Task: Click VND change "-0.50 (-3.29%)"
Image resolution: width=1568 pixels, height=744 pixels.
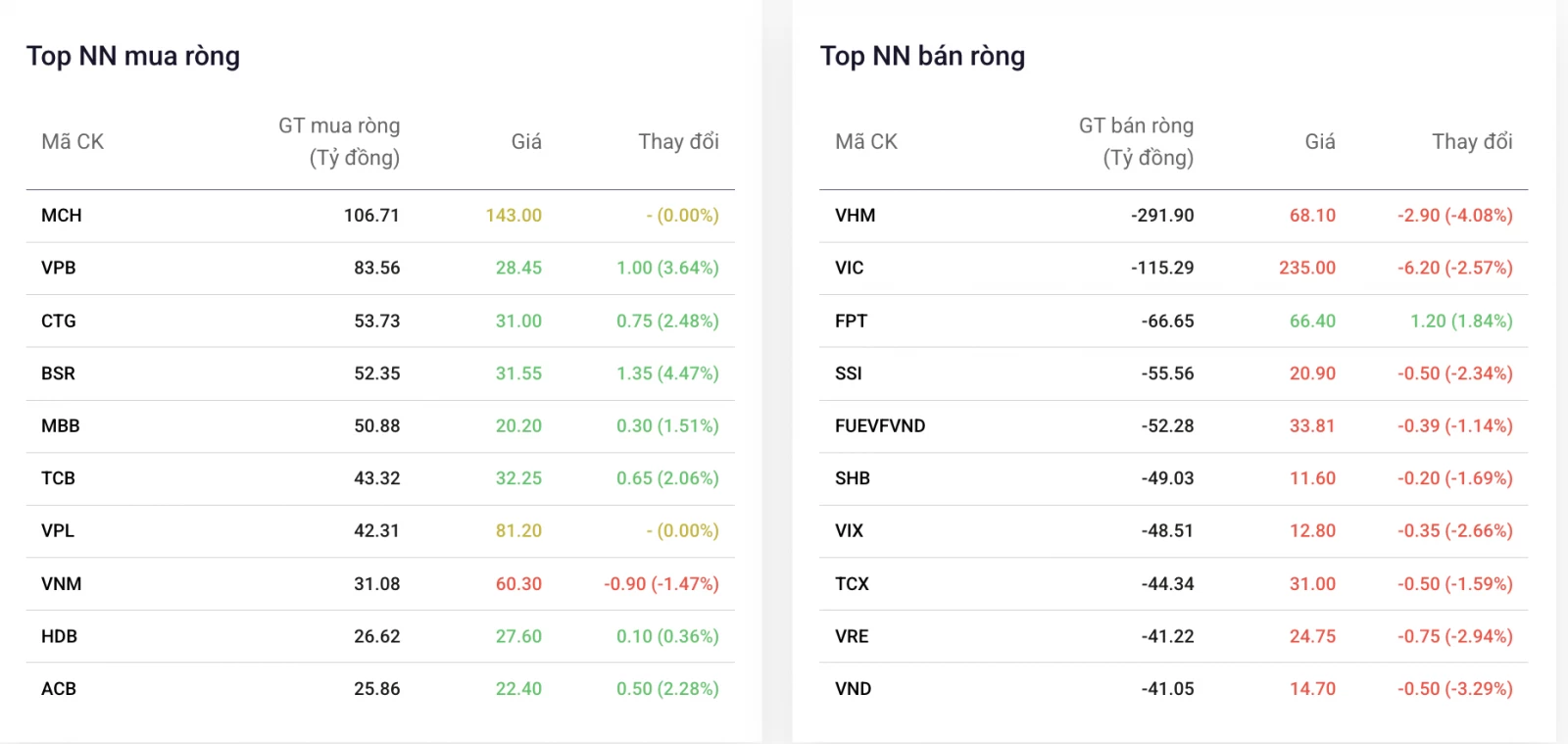Action: coord(1455,688)
